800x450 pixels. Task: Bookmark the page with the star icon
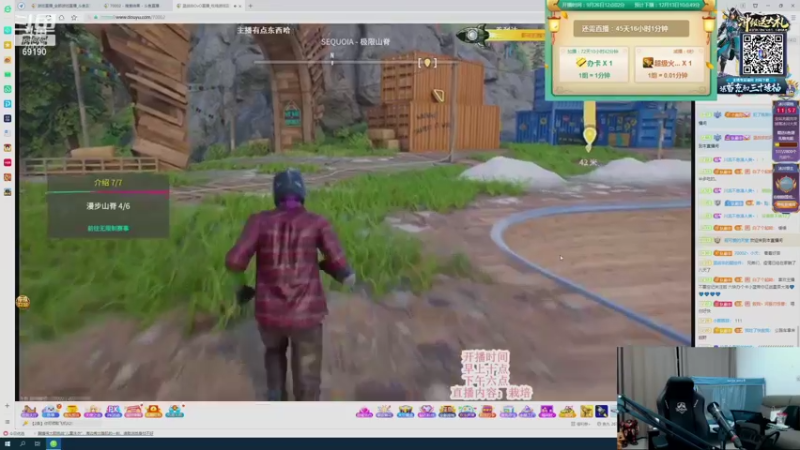click(x=74, y=17)
